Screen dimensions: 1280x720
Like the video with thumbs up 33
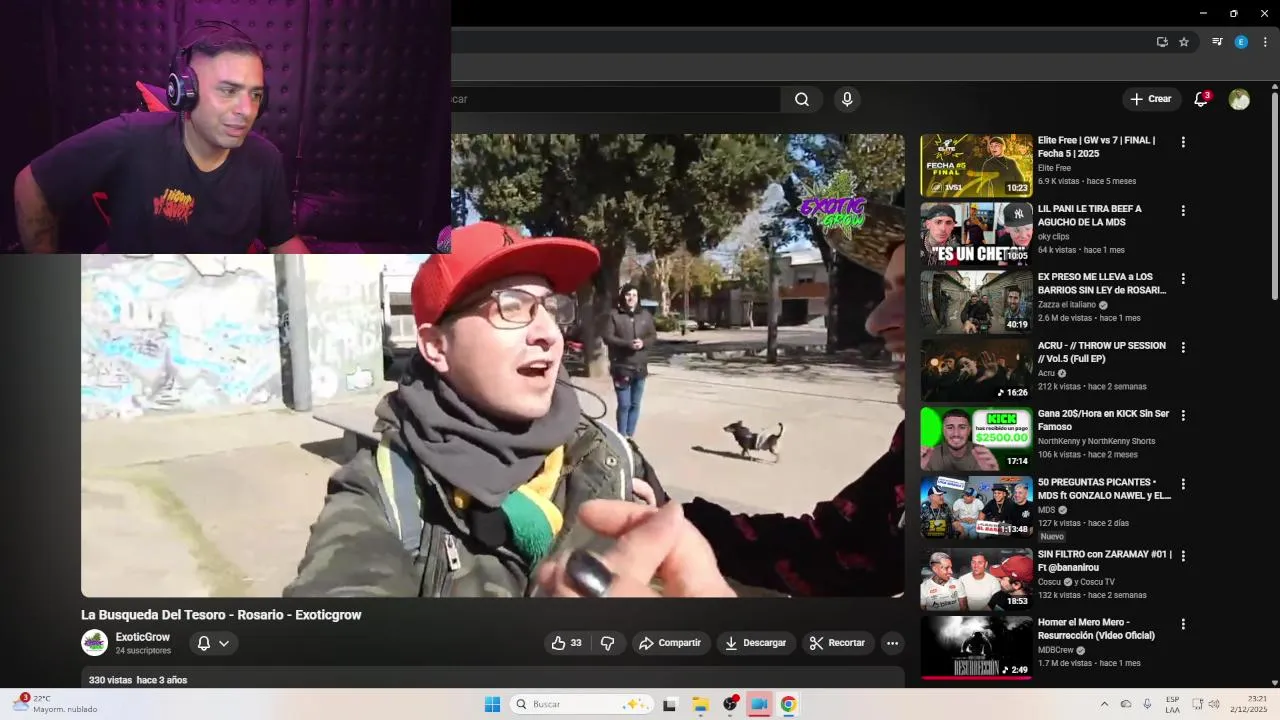point(566,643)
